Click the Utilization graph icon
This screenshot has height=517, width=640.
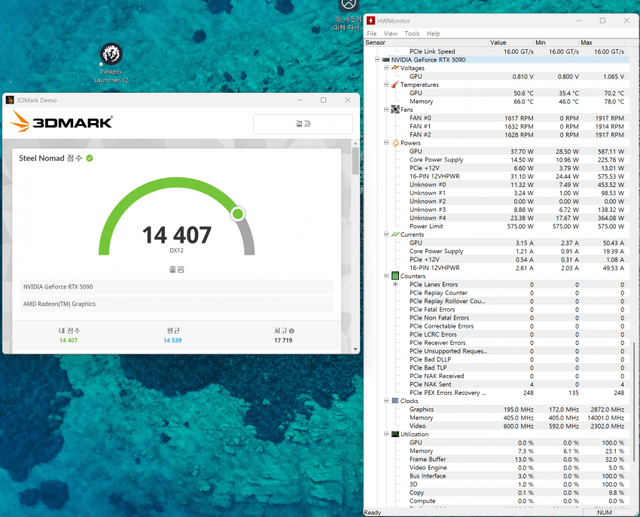(x=395, y=435)
